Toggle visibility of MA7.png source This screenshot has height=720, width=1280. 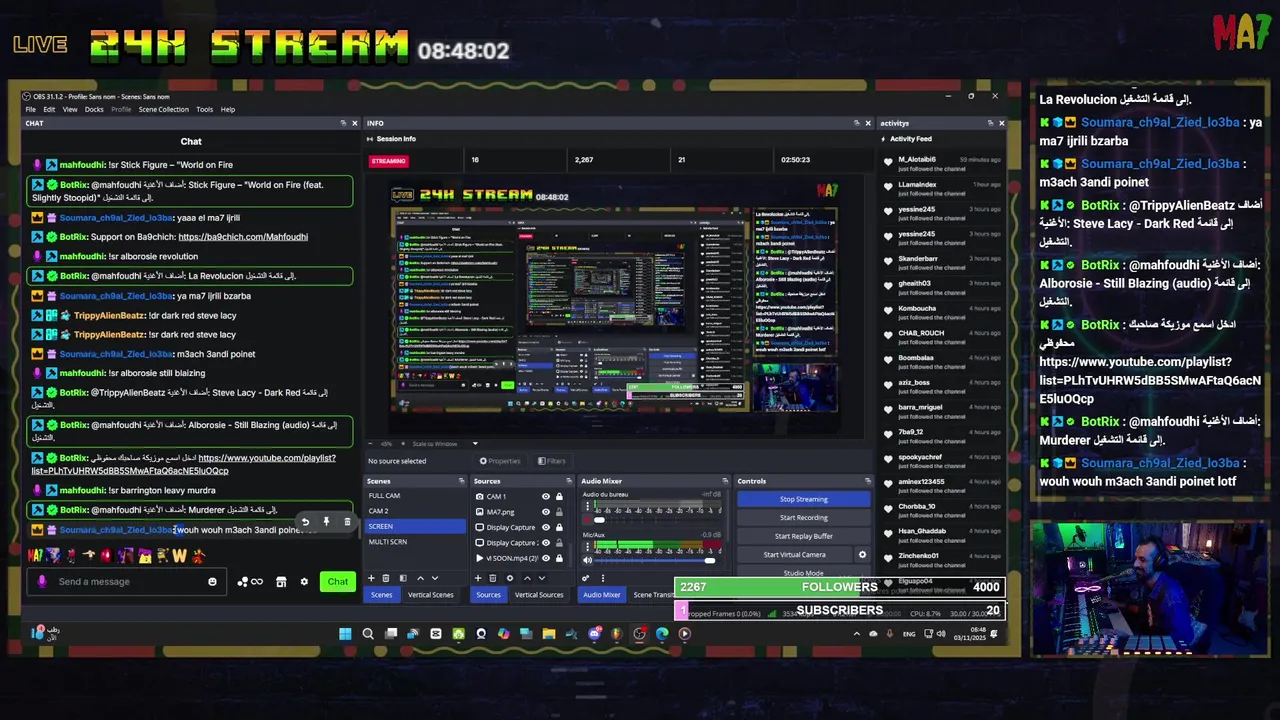click(x=546, y=512)
